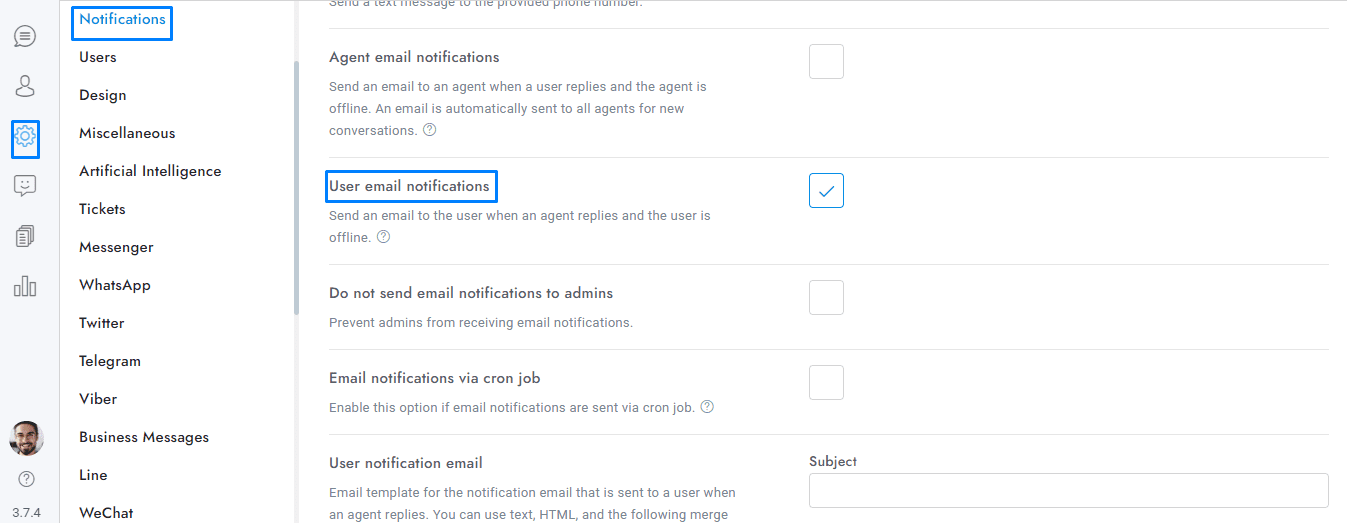Open WhatsApp settings section
The height and width of the screenshot is (523, 1347).
click(x=115, y=285)
